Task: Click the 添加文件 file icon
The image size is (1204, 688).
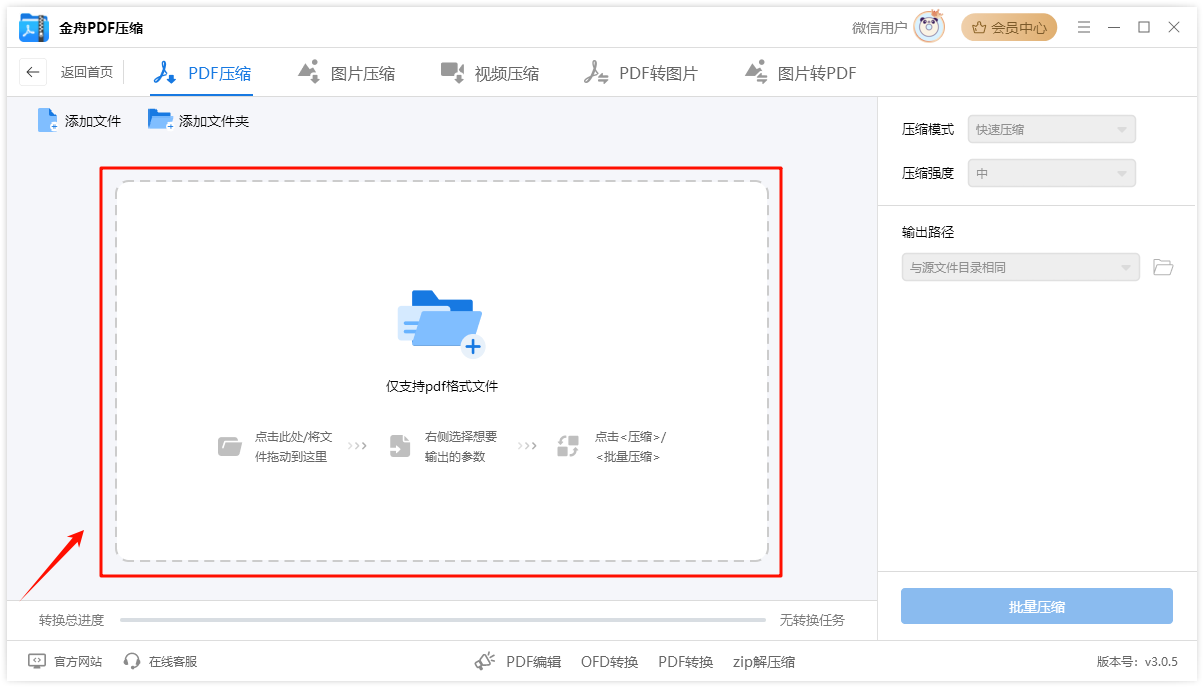Action: [x=47, y=120]
